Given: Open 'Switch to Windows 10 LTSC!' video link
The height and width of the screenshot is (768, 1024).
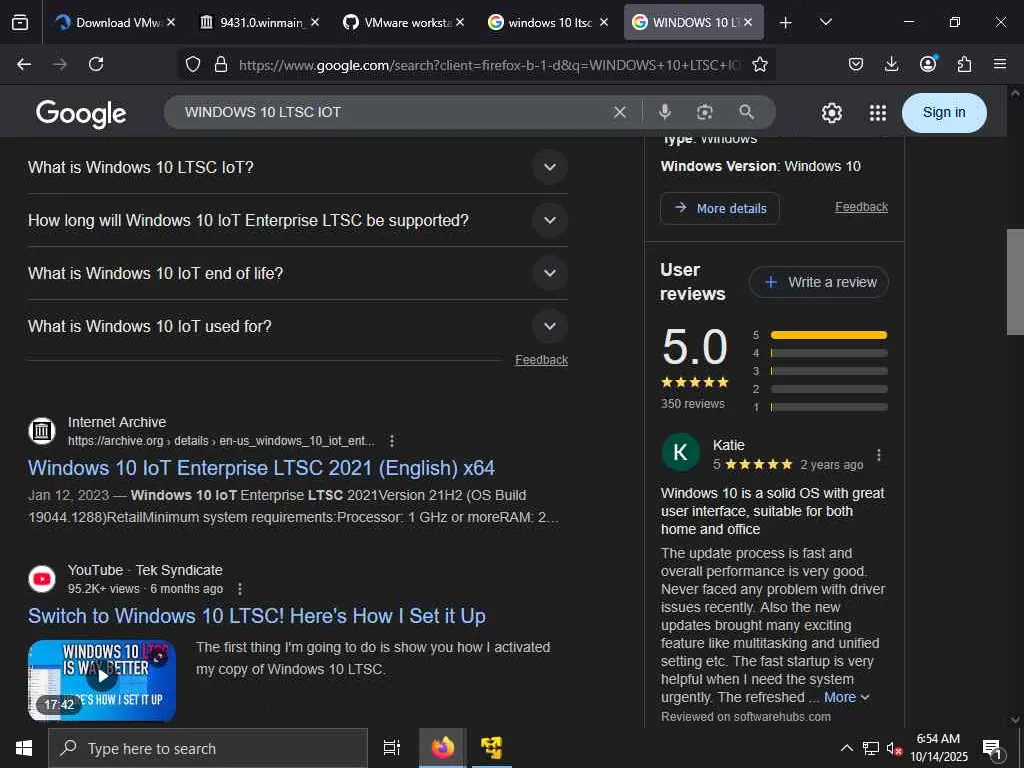Looking at the screenshot, I should (257, 616).
